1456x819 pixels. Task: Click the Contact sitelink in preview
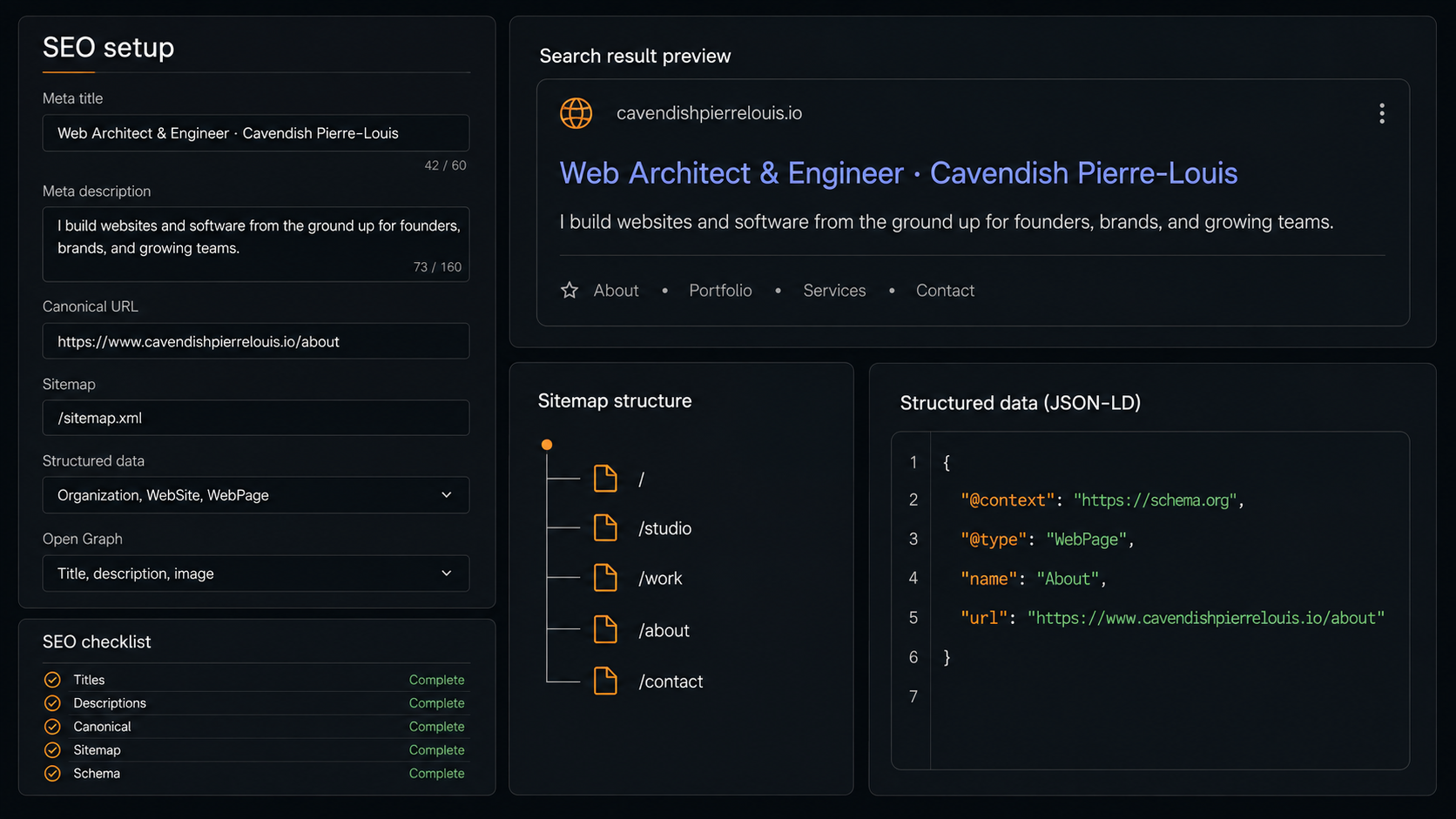coord(945,291)
